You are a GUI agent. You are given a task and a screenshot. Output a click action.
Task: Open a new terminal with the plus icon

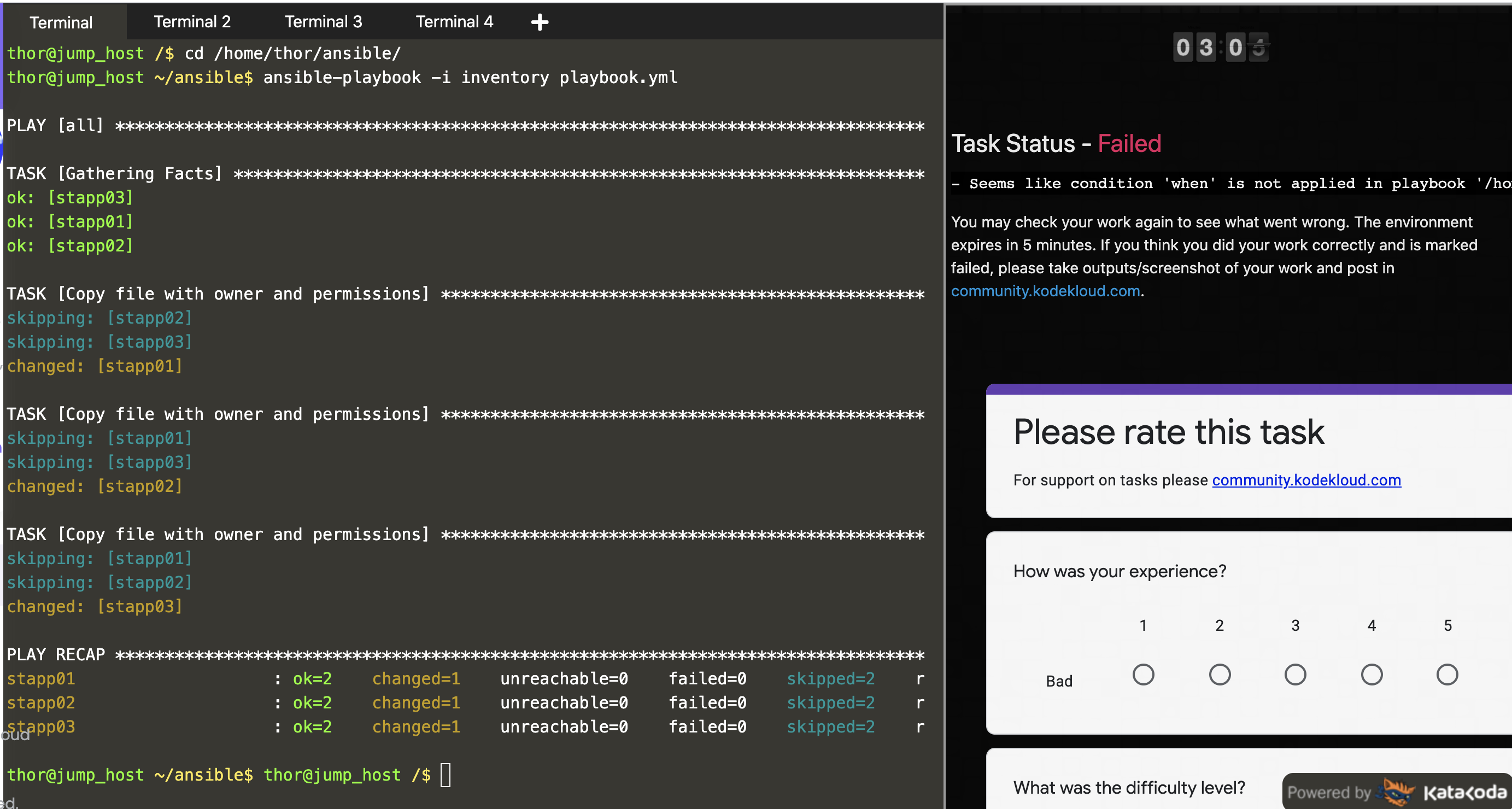540,22
